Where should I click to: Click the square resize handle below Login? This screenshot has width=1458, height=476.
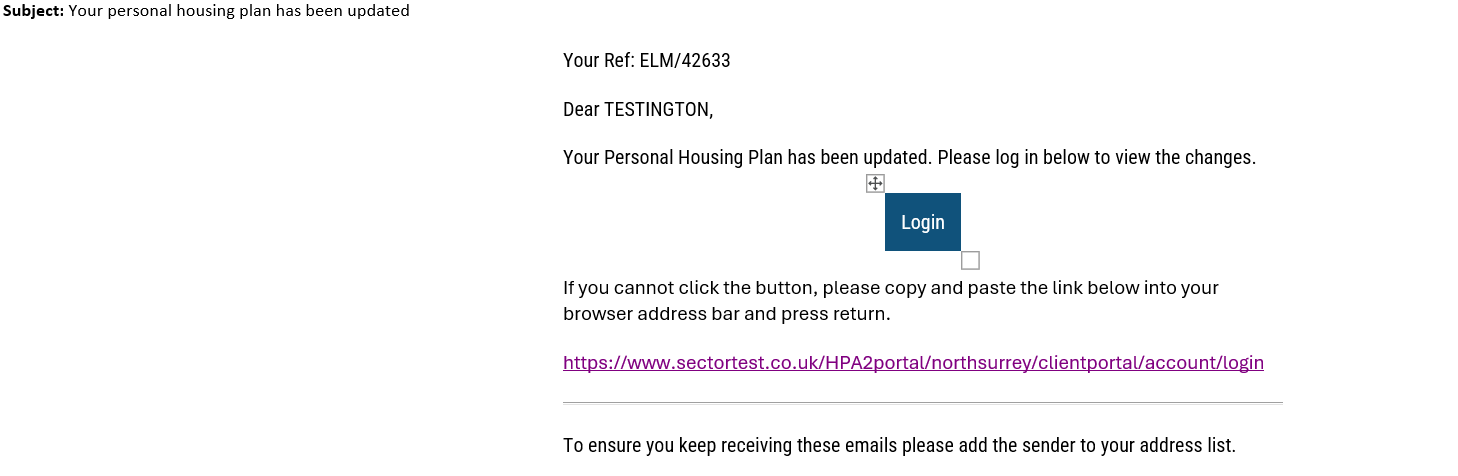click(x=970, y=260)
